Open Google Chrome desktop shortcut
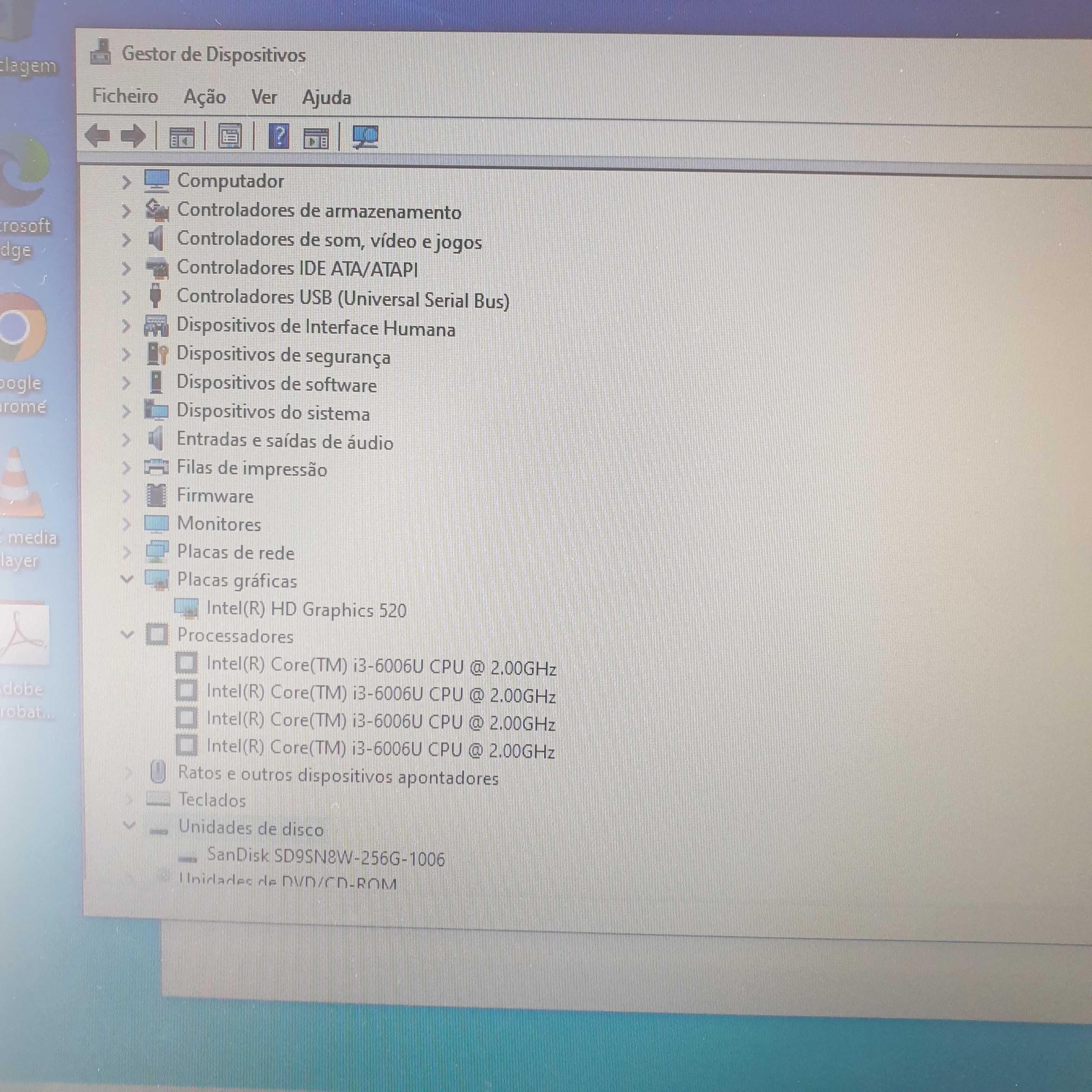Screen dimensions: 1092x1092 pos(23,353)
